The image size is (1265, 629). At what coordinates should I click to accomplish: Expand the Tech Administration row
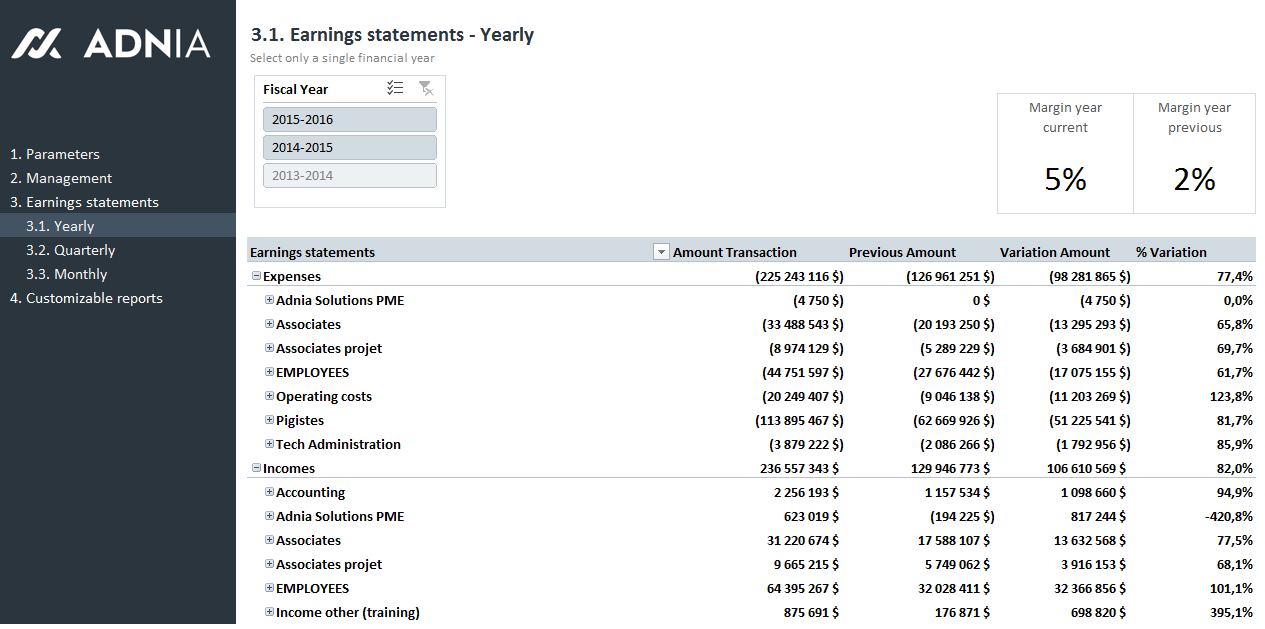click(269, 445)
